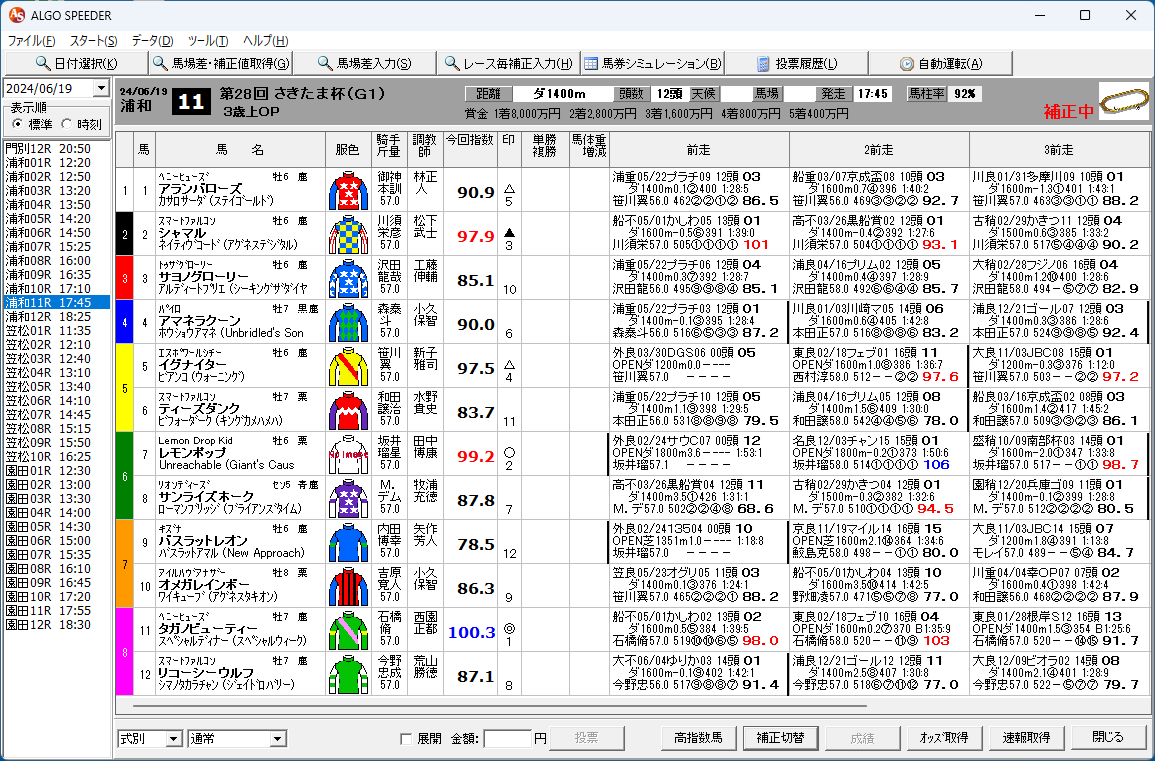Click サヨノグローリー blue star silk icon
Screen dimensions: 1155x761
pyautogui.click(x=348, y=278)
